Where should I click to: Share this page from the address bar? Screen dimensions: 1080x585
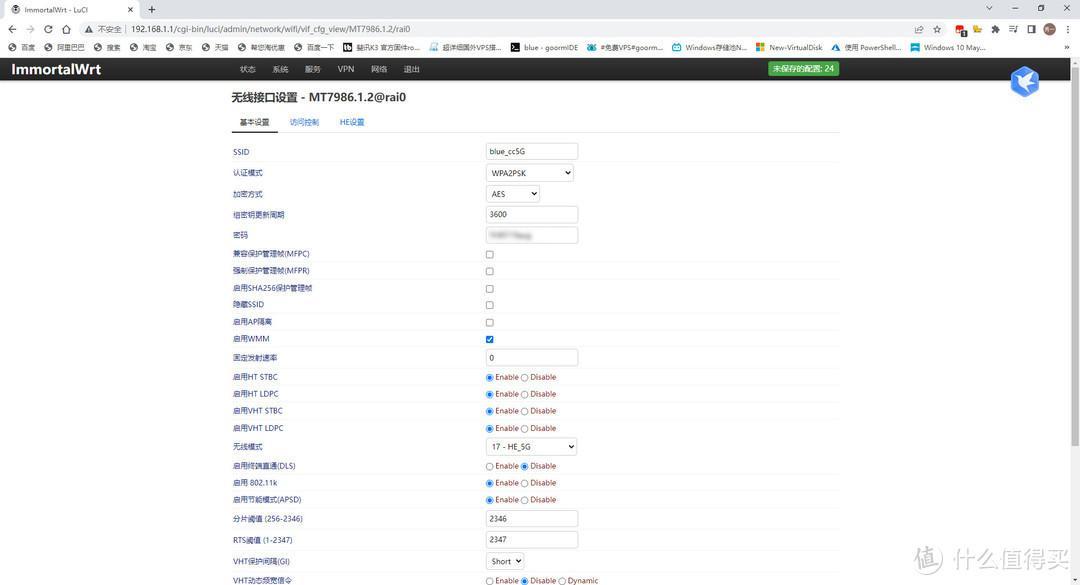coord(919,29)
